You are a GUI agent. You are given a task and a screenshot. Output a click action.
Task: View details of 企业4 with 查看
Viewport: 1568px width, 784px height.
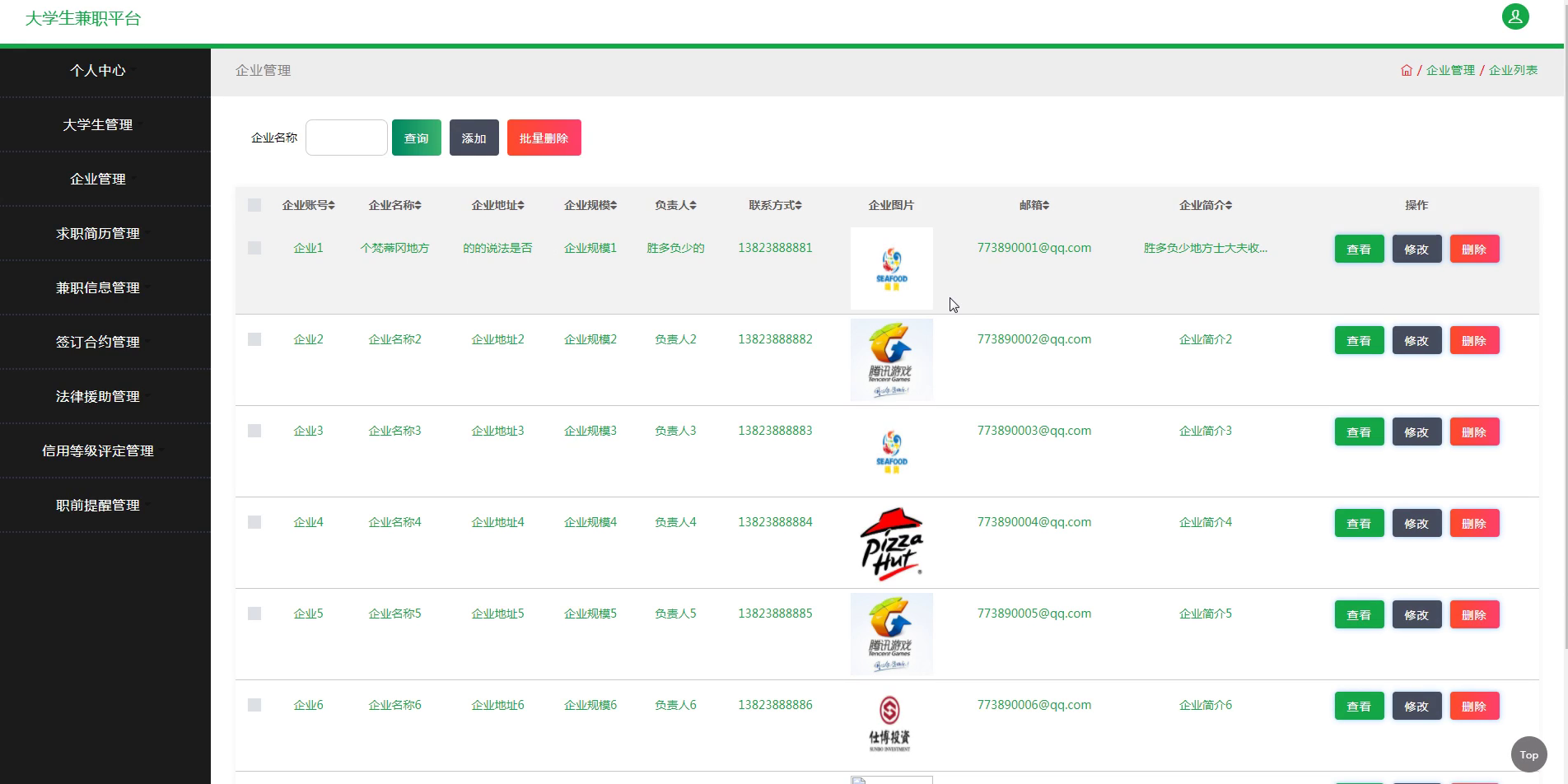pyautogui.click(x=1359, y=523)
